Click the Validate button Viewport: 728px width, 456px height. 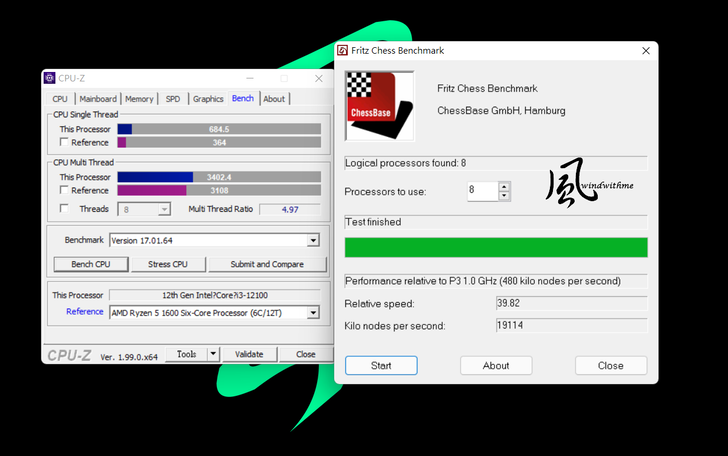[x=249, y=354]
